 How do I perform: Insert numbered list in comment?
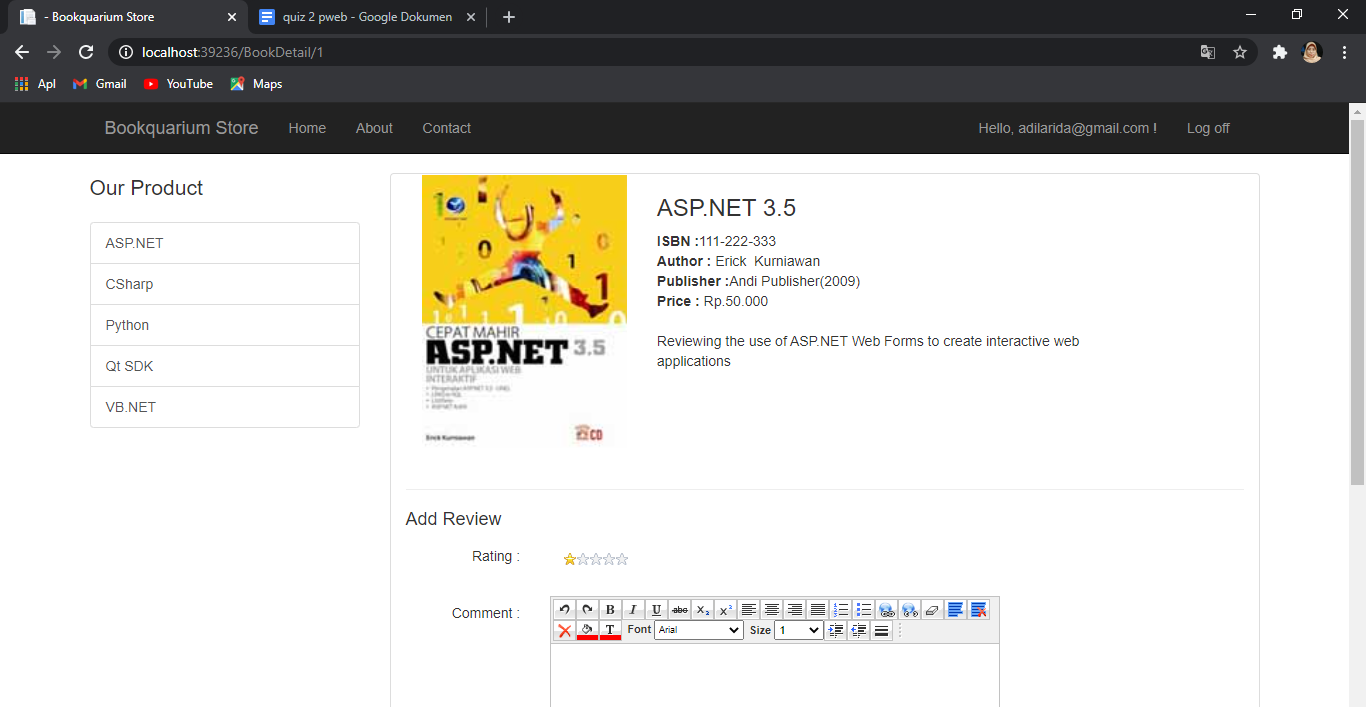tap(841, 610)
